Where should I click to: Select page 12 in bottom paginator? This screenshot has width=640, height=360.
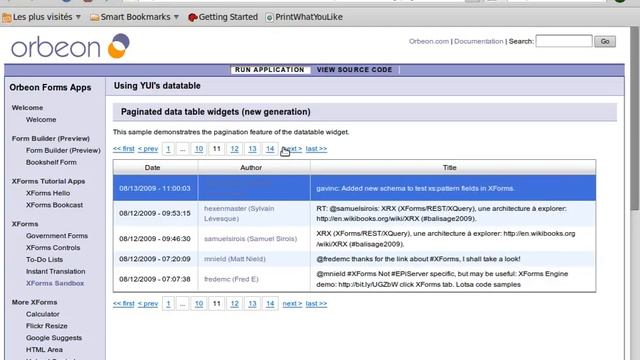(234, 304)
